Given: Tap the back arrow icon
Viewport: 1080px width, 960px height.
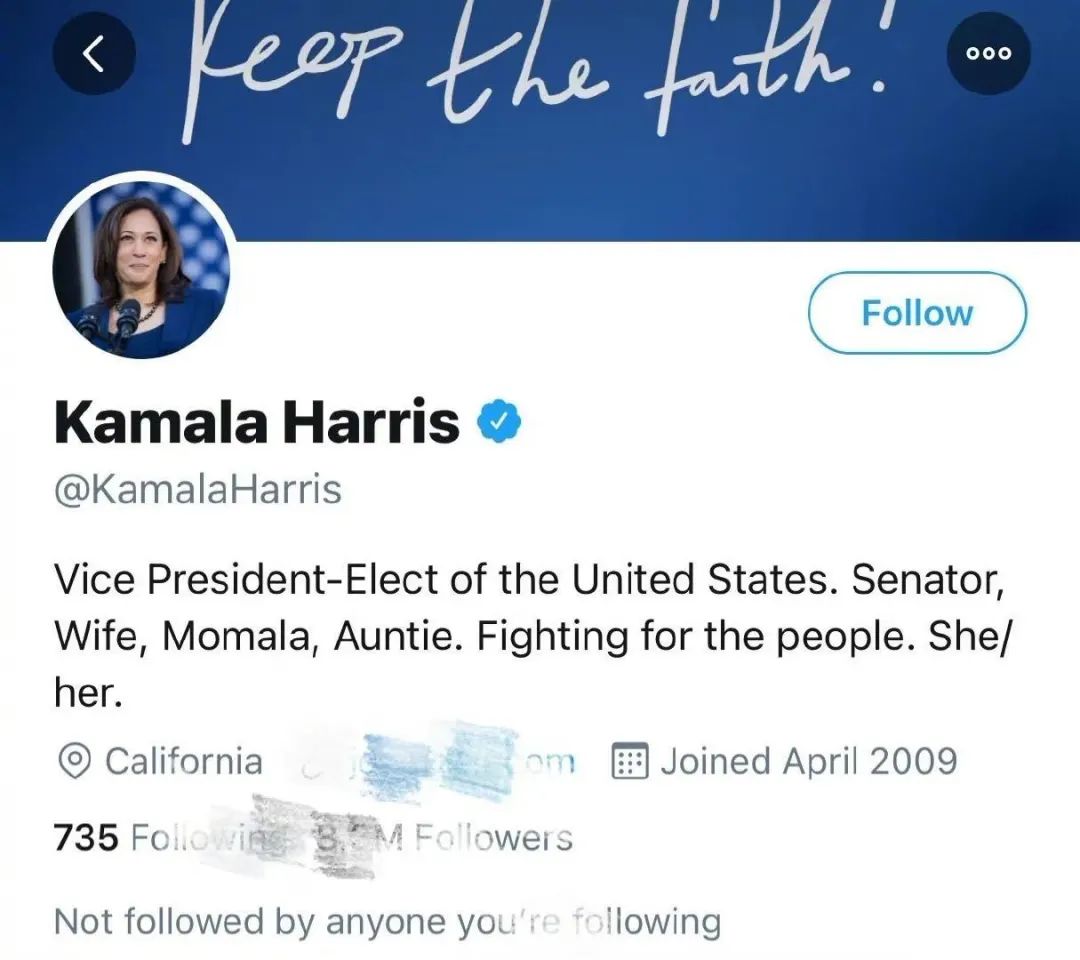Looking at the screenshot, I should pos(94,55).
